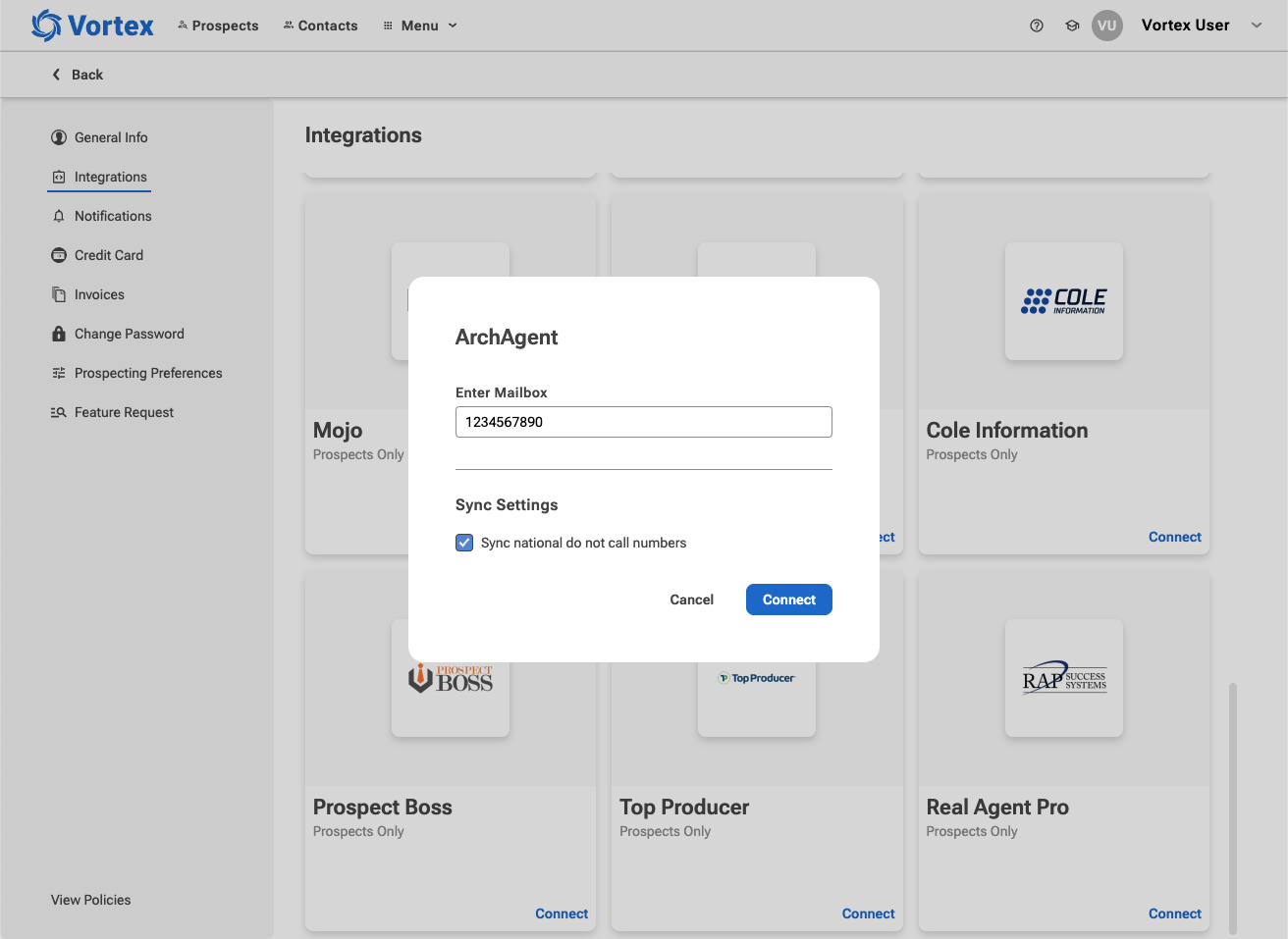Click Connect on Top Producer card
1288x939 pixels.
click(x=869, y=913)
